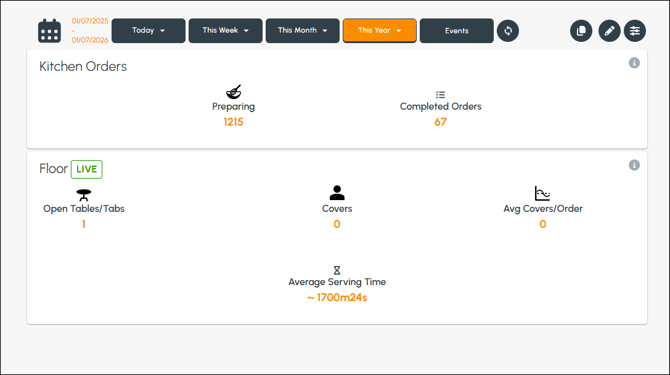Viewport: 670px width, 375px height.
Task: Click the refresh dashboard icon
Action: 508,31
